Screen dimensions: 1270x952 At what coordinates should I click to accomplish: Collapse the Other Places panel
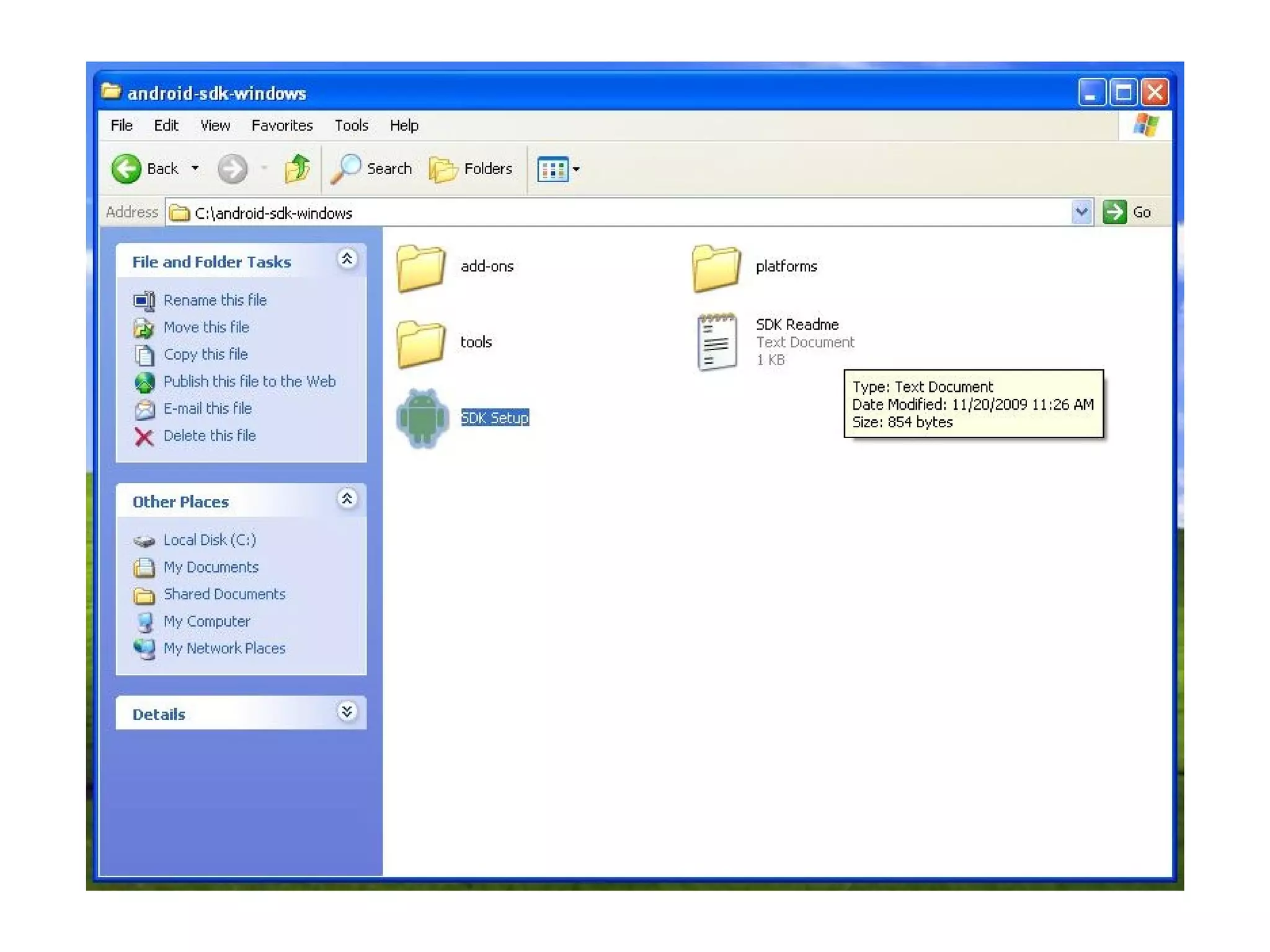click(x=347, y=499)
